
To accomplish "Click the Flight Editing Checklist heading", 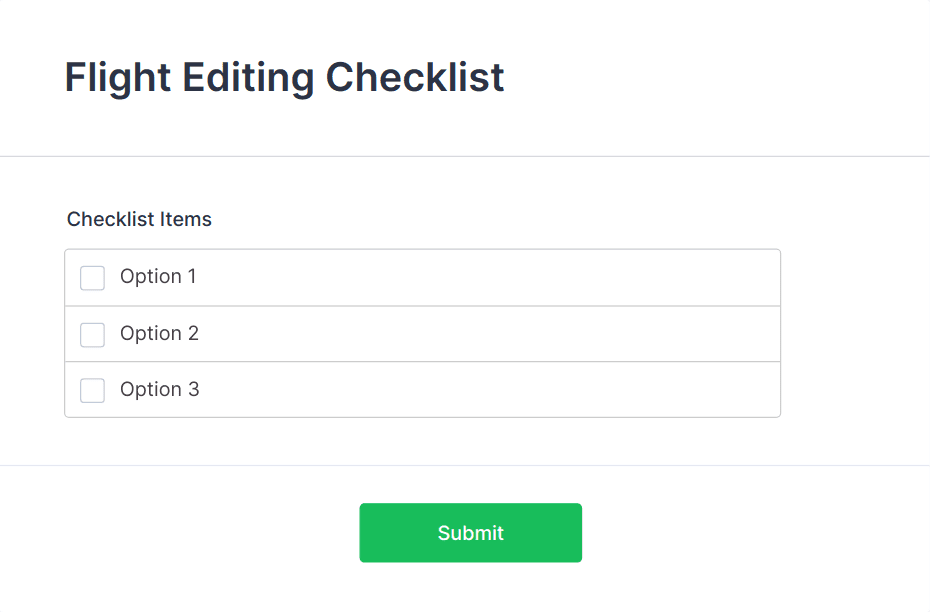I will pyautogui.click(x=283, y=77).
